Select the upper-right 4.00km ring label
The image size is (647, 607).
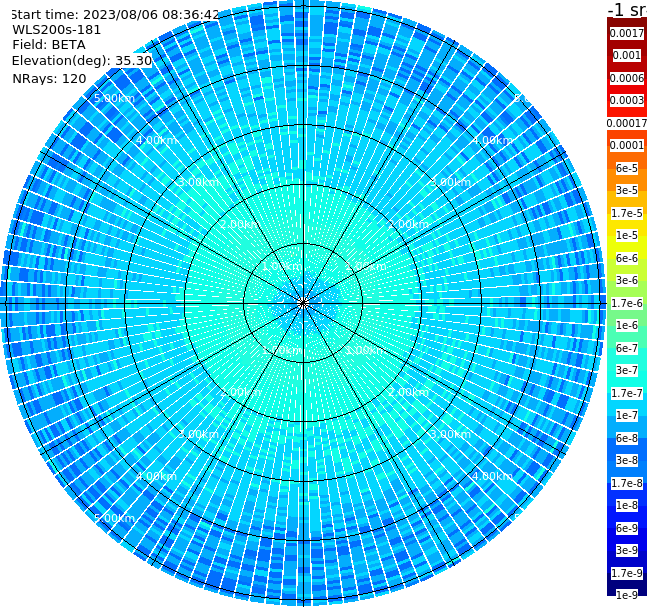tap(492, 140)
